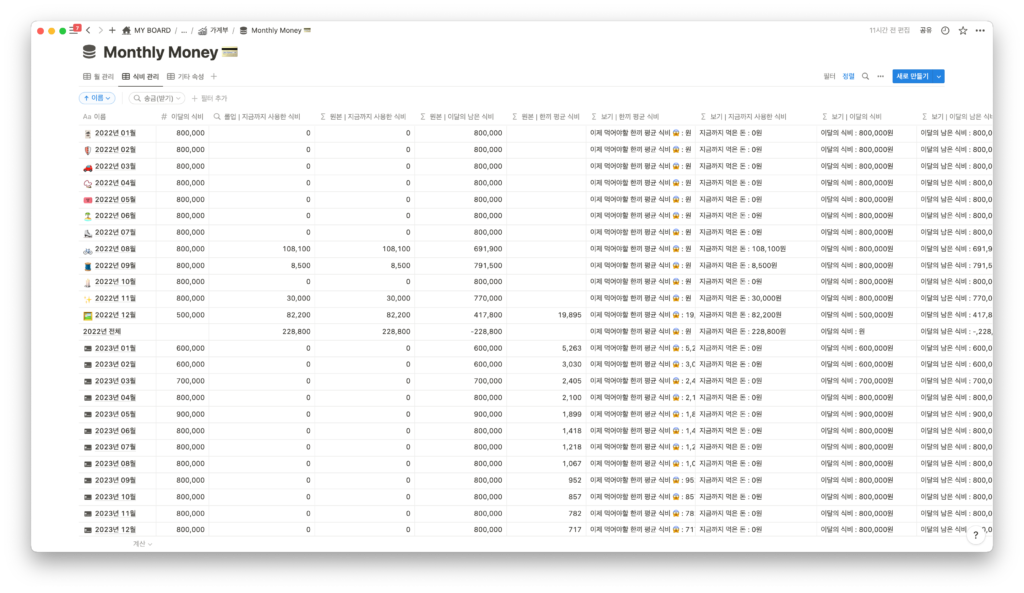This screenshot has width=1024, height=593.
Task: Add a new view with plus icon
Action: point(214,76)
